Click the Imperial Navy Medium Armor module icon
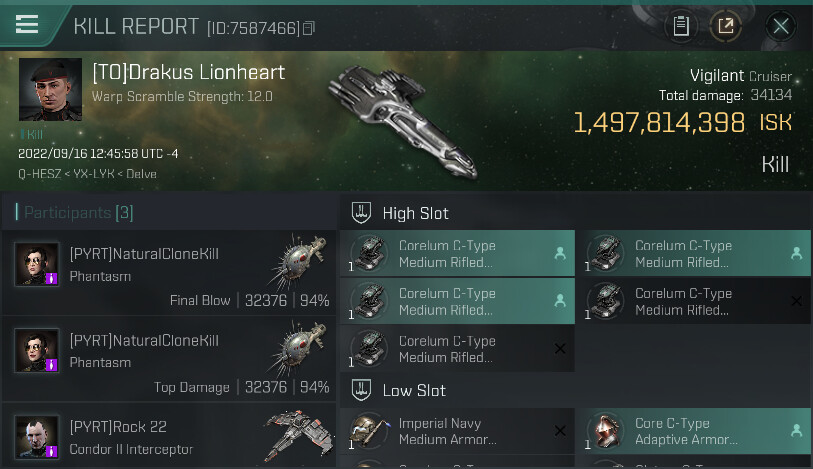This screenshot has height=469, width=813. 370,431
